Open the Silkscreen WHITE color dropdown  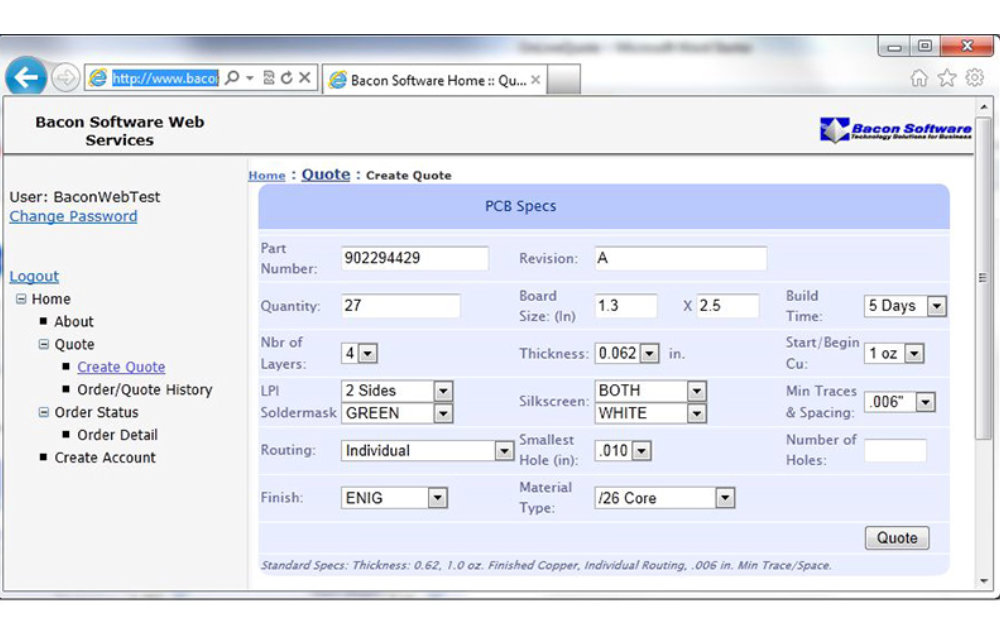(x=651, y=413)
